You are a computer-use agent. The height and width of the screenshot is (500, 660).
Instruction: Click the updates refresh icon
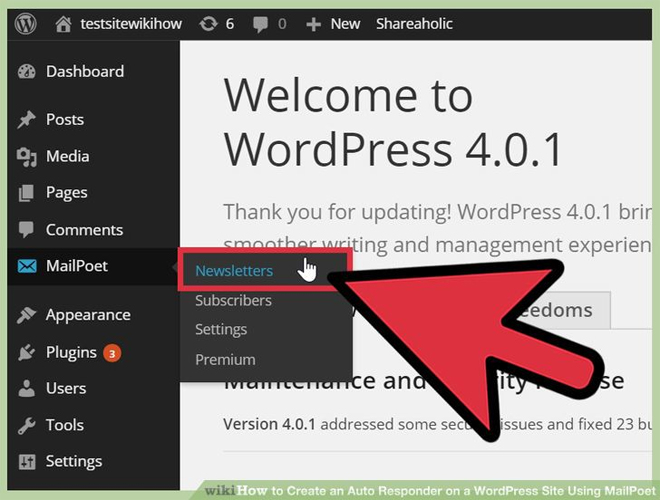[x=208, y=24]
